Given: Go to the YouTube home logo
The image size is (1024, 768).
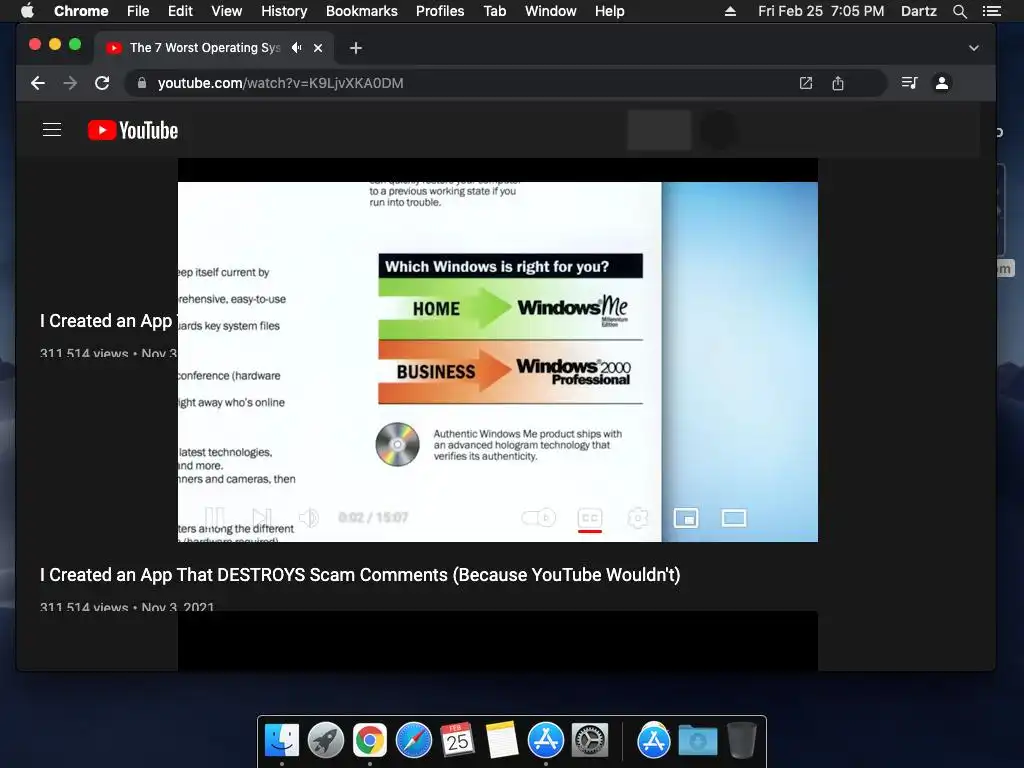Looking at the screenshot, I should pyautogui.click(x=133, y=130).
